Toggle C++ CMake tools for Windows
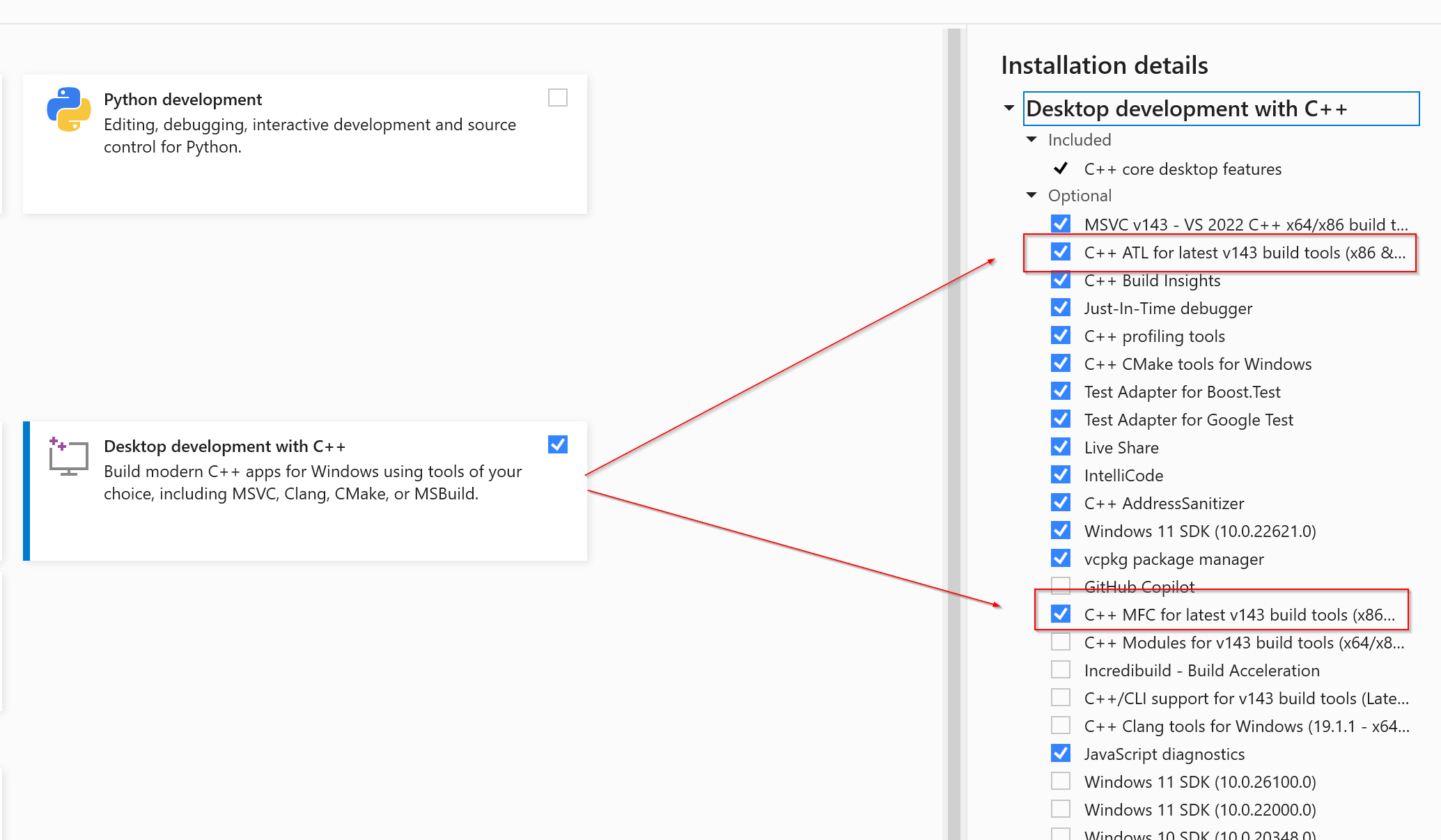This screenshot has width=1441, height=840. pyautogui.click(x=1061, y=363)
